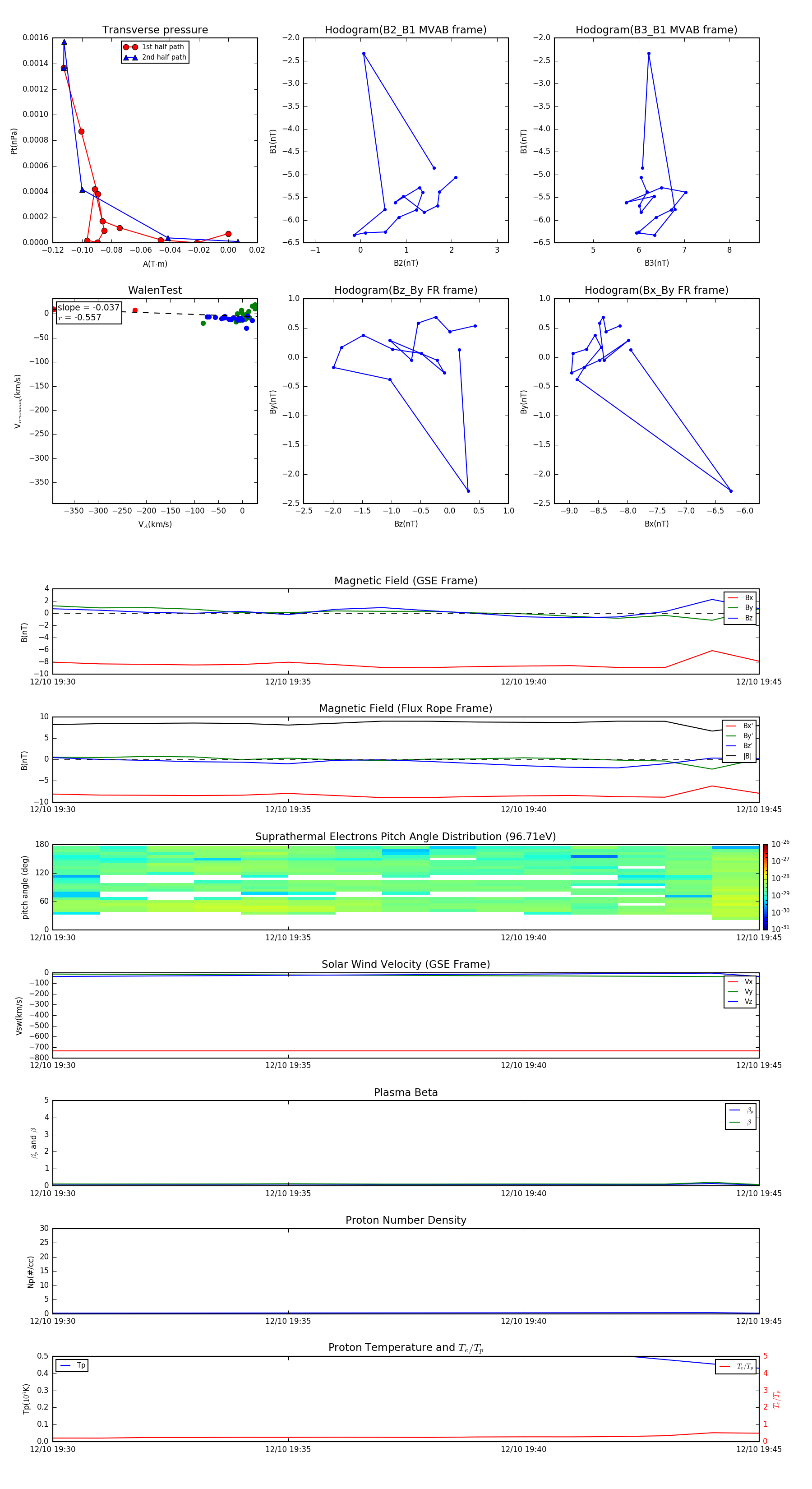This screenshot has height=1489, width=812.
Task: Click the 'WalenTest' plot title
Action: click(155, 290)
